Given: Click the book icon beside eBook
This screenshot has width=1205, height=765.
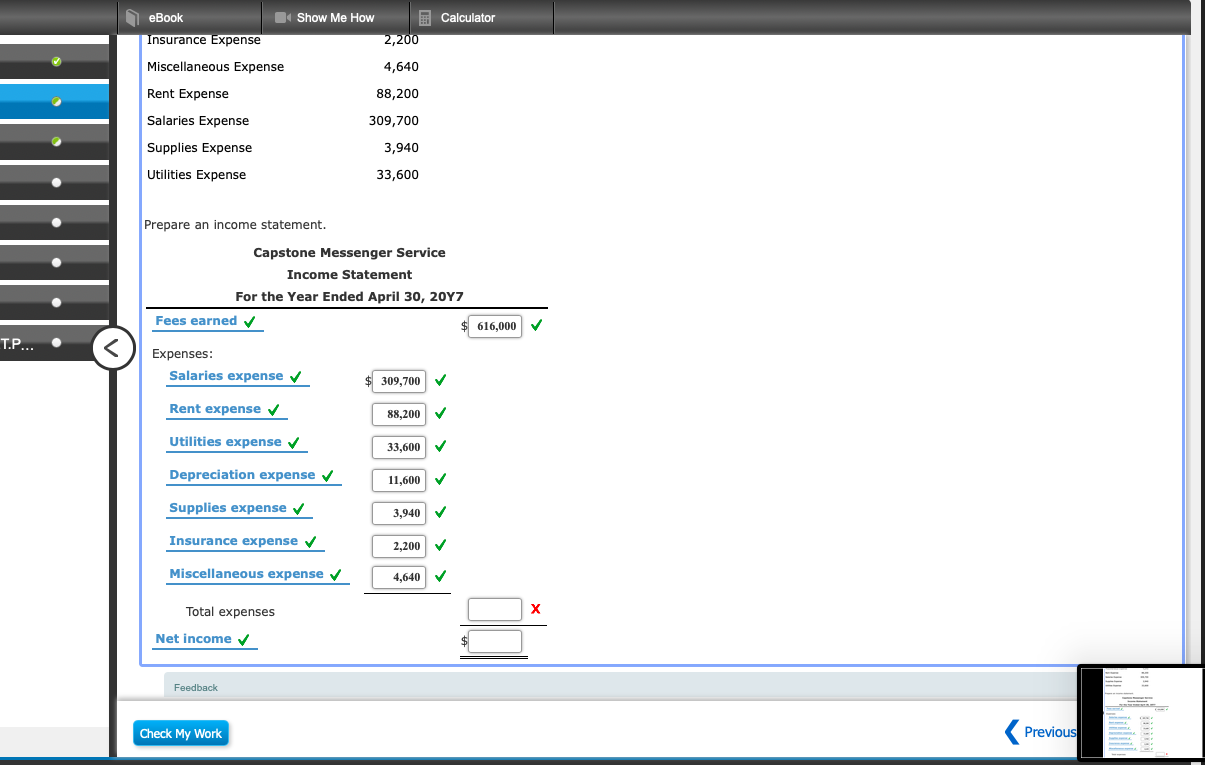Looking at the screenshot, I should [x=132, y=17].
